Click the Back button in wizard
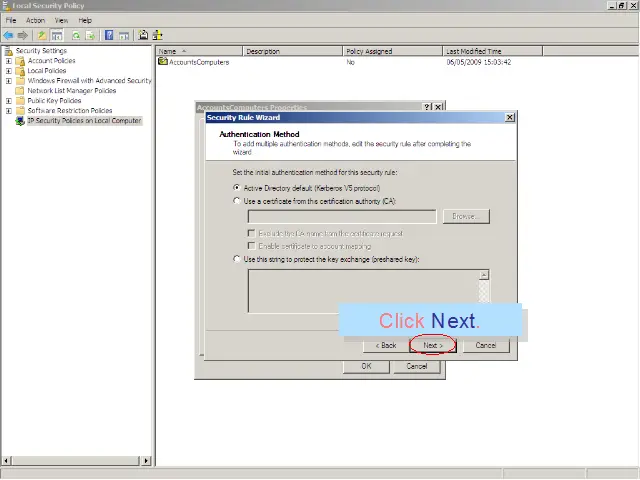640x480 pixels. point(386,345)
